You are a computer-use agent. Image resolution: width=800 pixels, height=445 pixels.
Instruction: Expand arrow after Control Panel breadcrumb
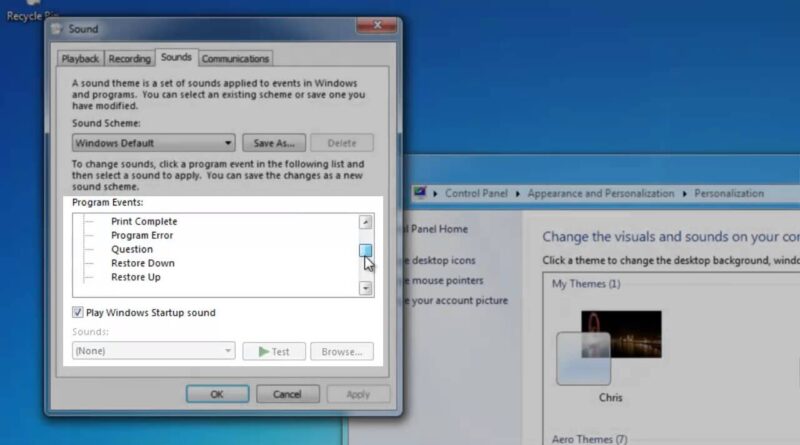click(517, 194)
